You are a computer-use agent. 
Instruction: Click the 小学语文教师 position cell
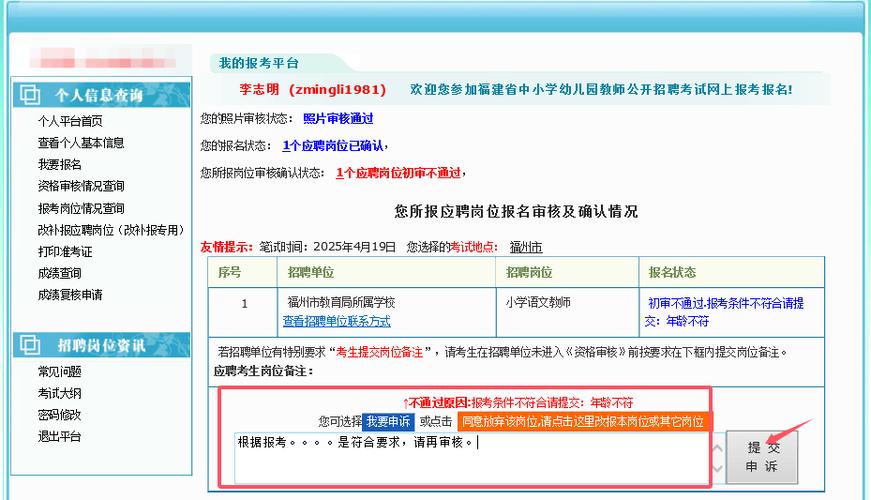(x=538, y=302)
